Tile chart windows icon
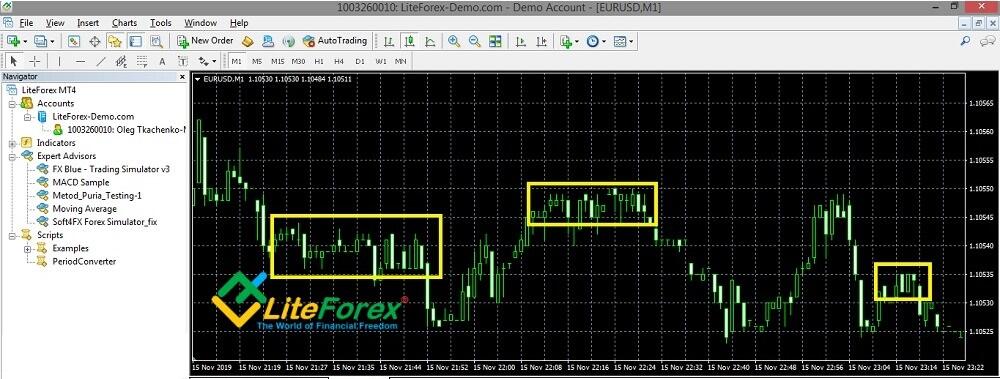Viewport: 1000px width, 379px height. tap(495, 41)
